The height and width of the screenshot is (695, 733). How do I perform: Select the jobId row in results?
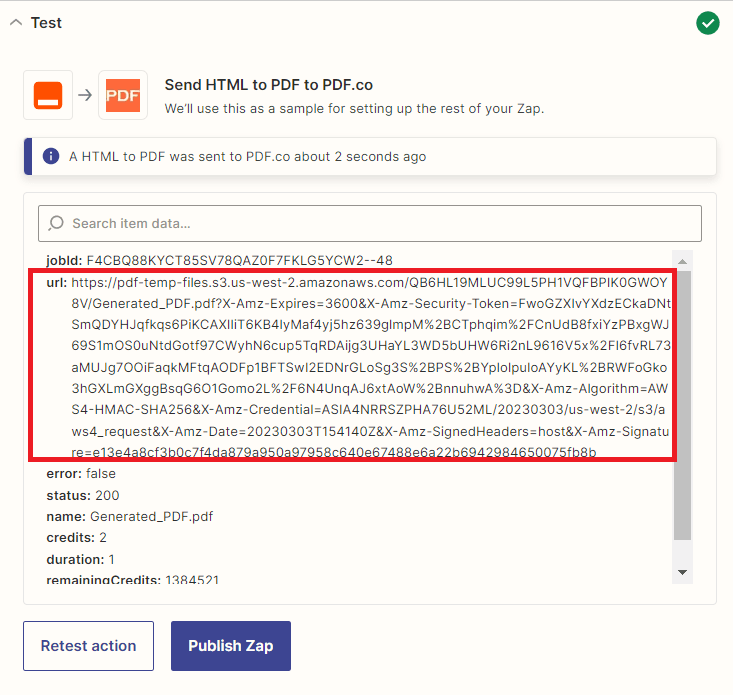coord(219,260)
